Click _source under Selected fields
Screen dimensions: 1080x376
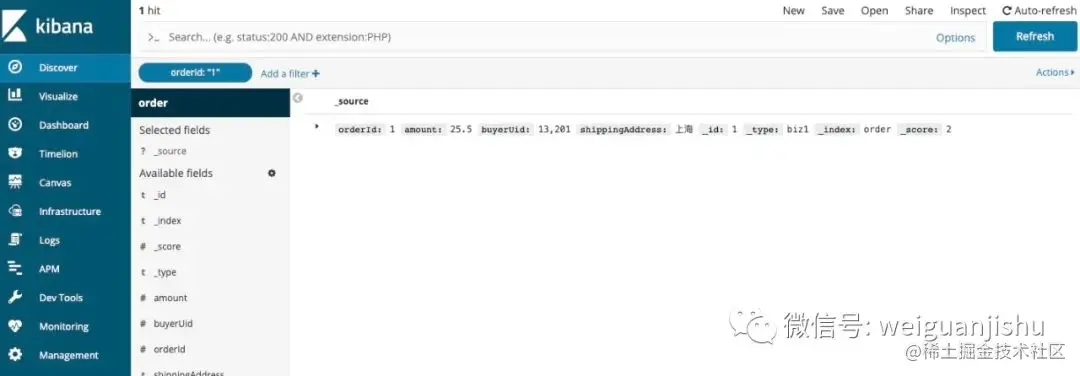point(169,151)
